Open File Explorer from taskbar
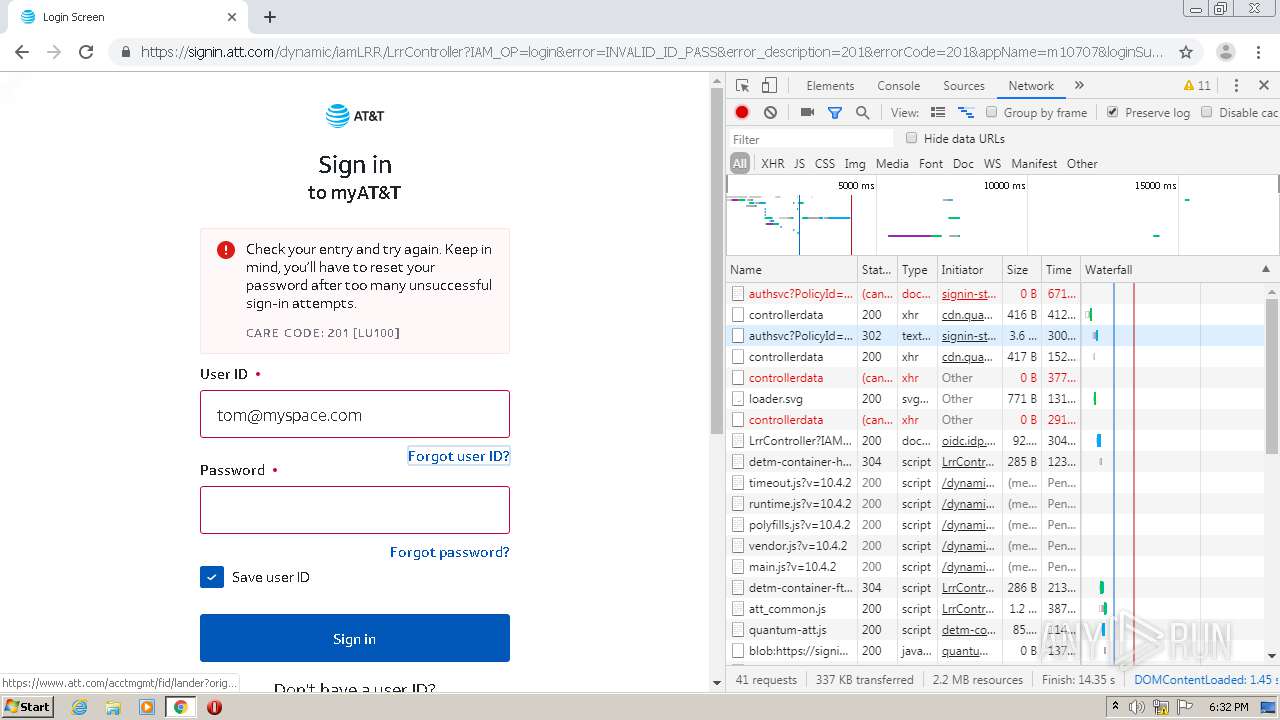The width and height of the screenshot is (1280, 720). tap(113, 707)
